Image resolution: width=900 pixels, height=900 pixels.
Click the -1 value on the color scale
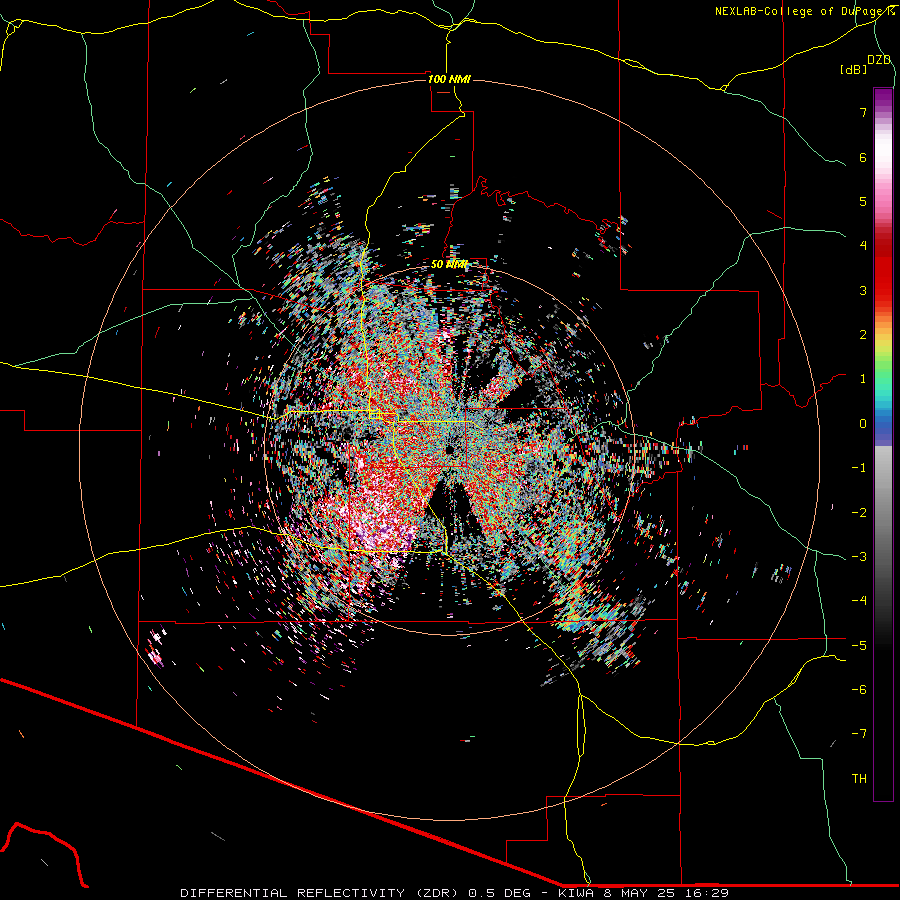click(859, 468)
